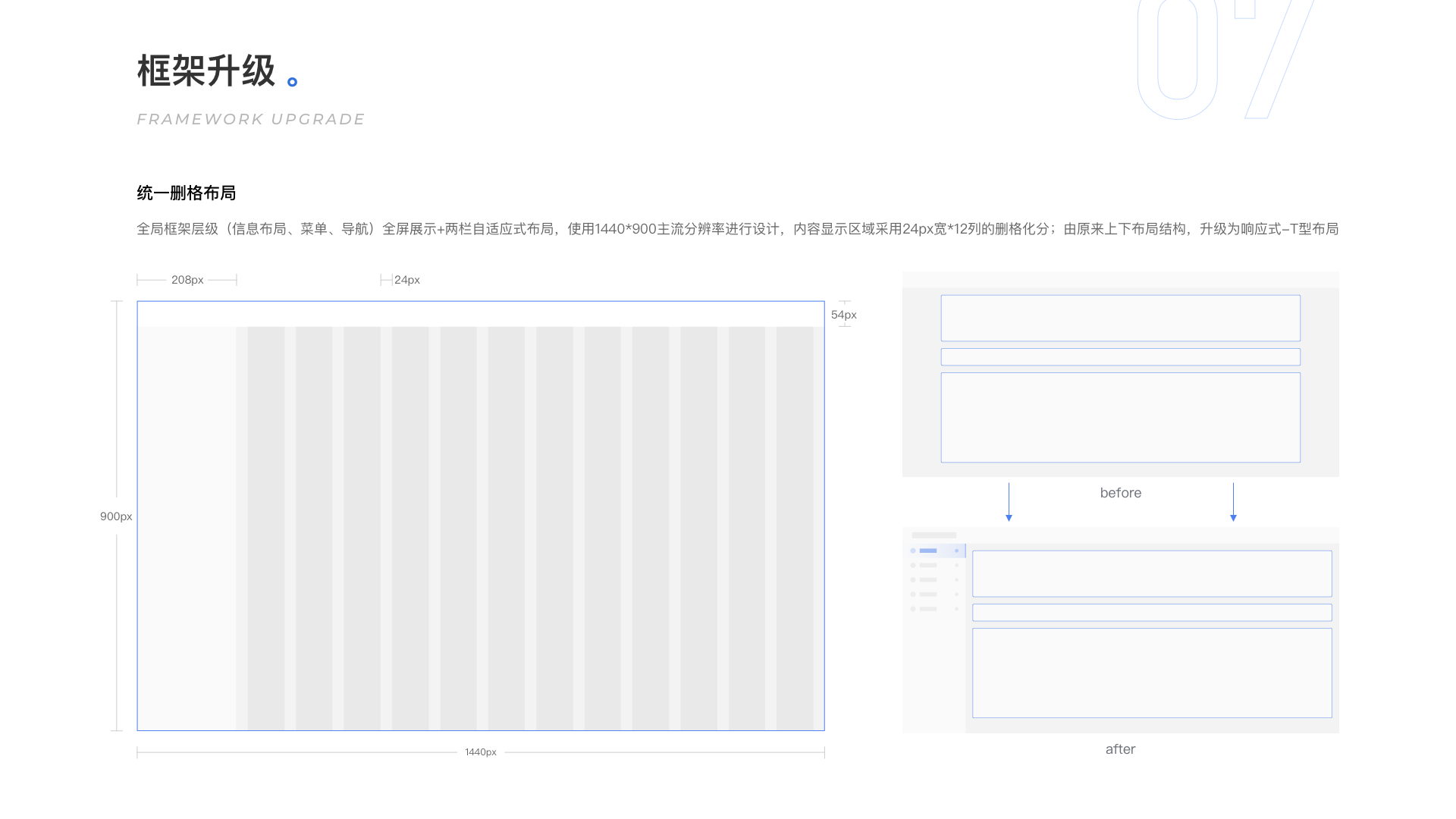Click the blue dot beside the 框架升级 title
Viewport: 1456px width, 819px height.
(292, 82)
